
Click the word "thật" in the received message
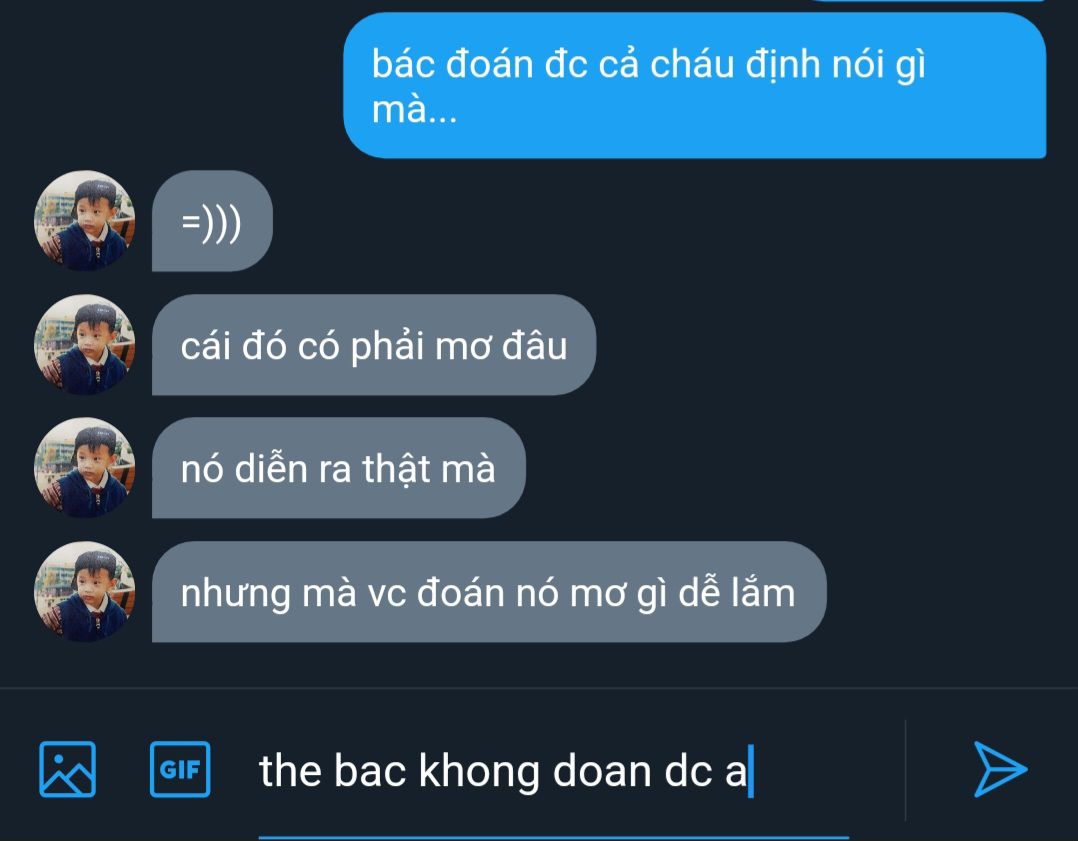396,469
